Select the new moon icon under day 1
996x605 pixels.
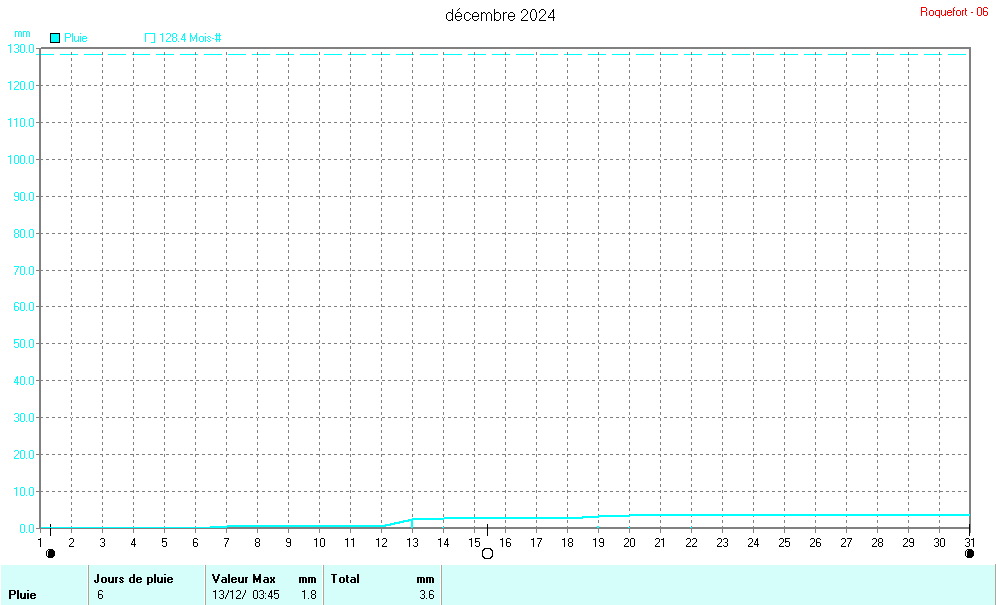coord(51,554)
